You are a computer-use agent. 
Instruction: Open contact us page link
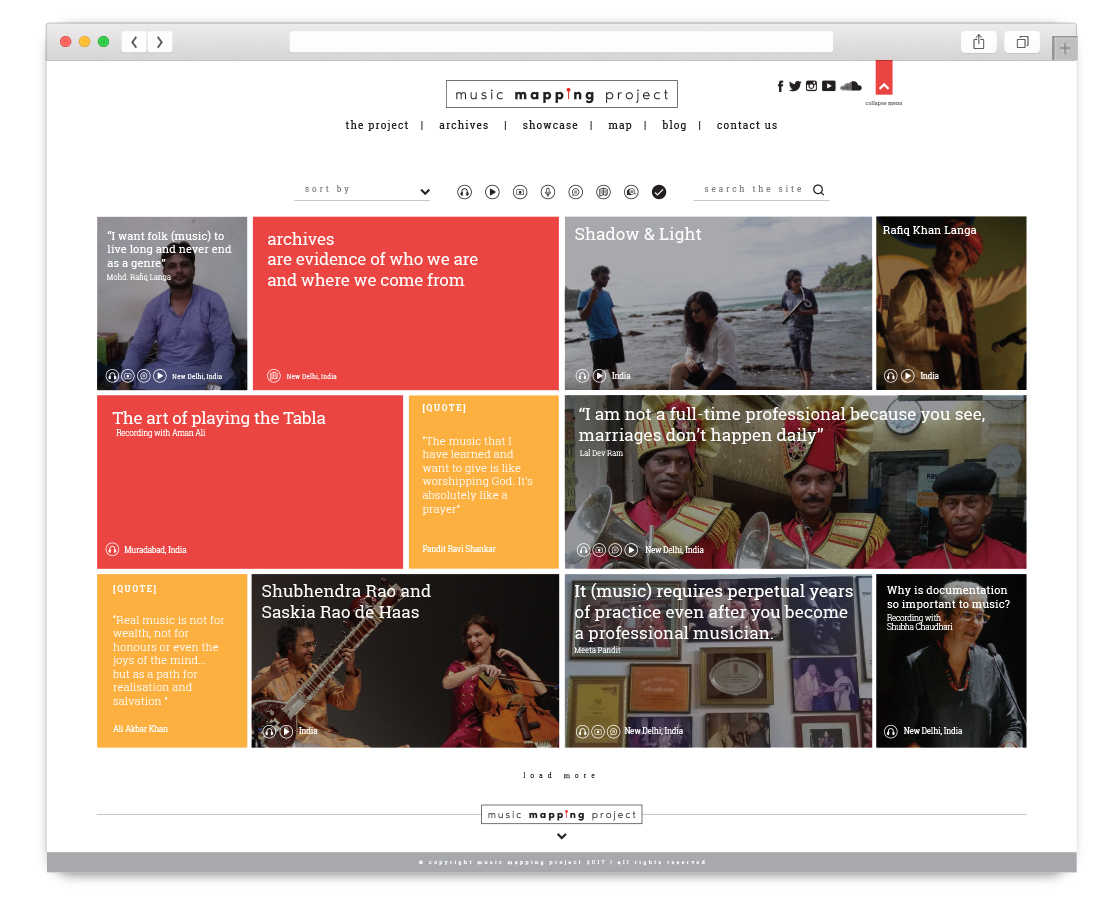[747, 125]
